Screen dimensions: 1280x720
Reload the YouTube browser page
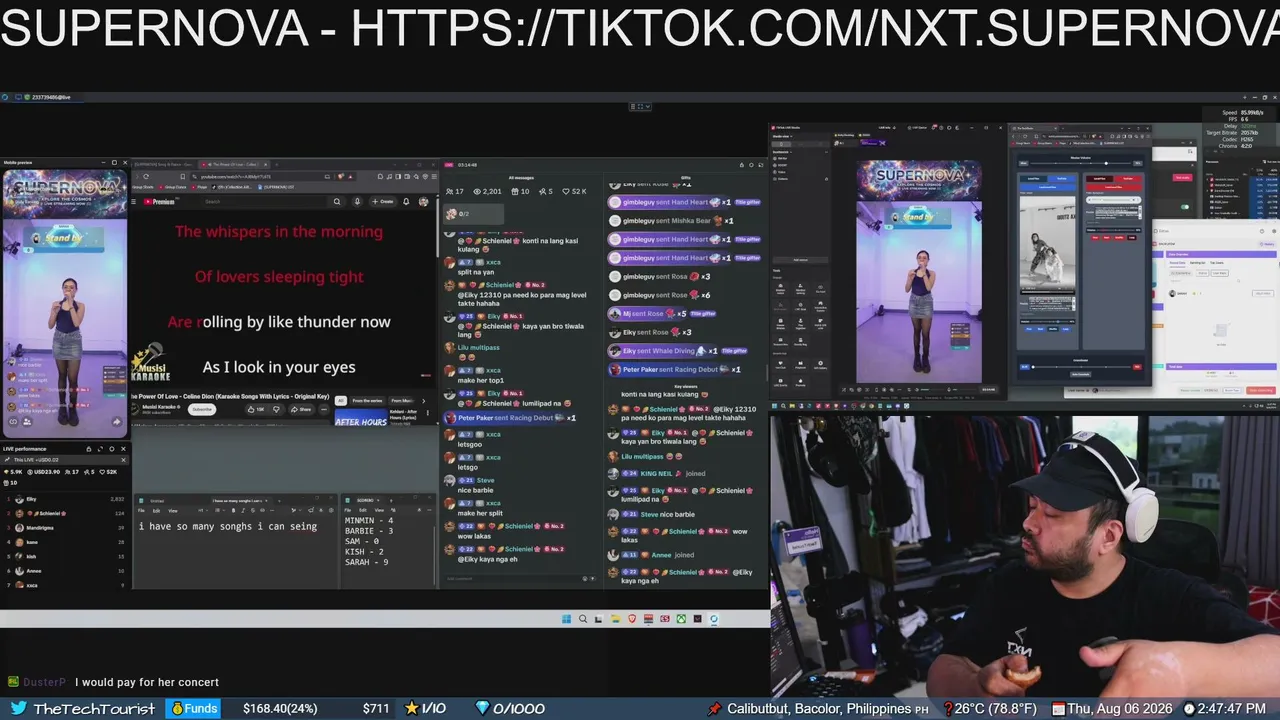pyautogui.click(x=146, y=177)
